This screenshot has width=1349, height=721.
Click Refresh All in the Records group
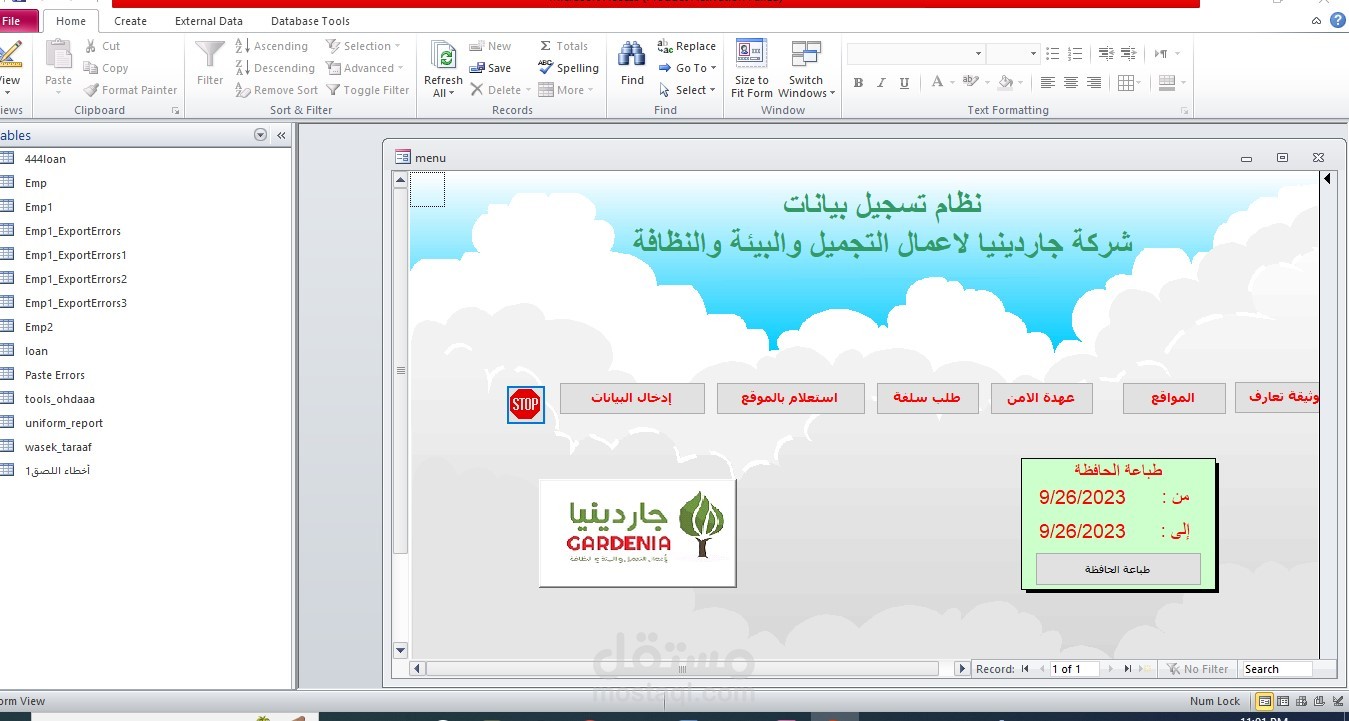tap(443, 70)
